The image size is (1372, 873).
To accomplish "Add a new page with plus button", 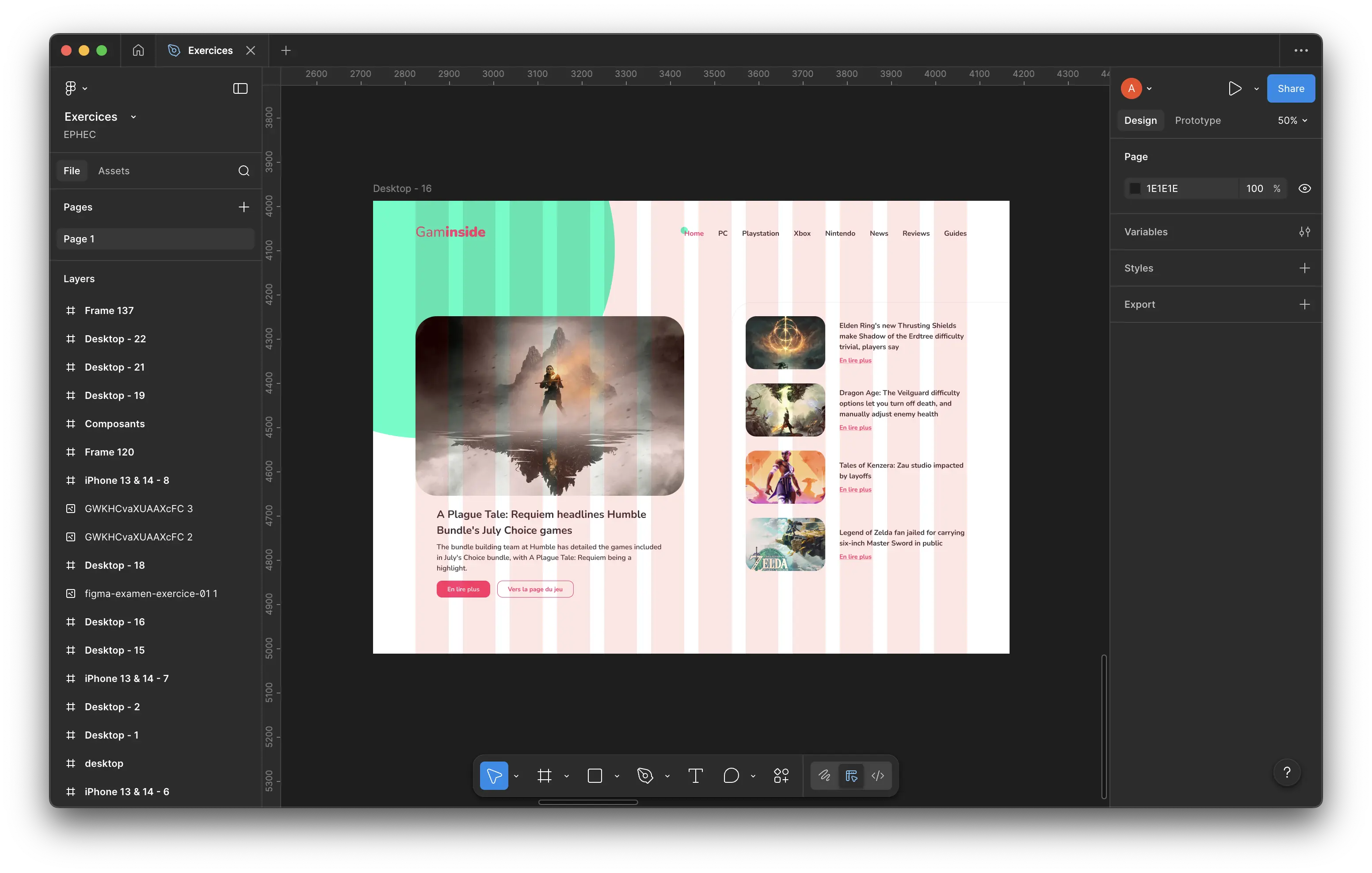I will [x=244, y=207].
